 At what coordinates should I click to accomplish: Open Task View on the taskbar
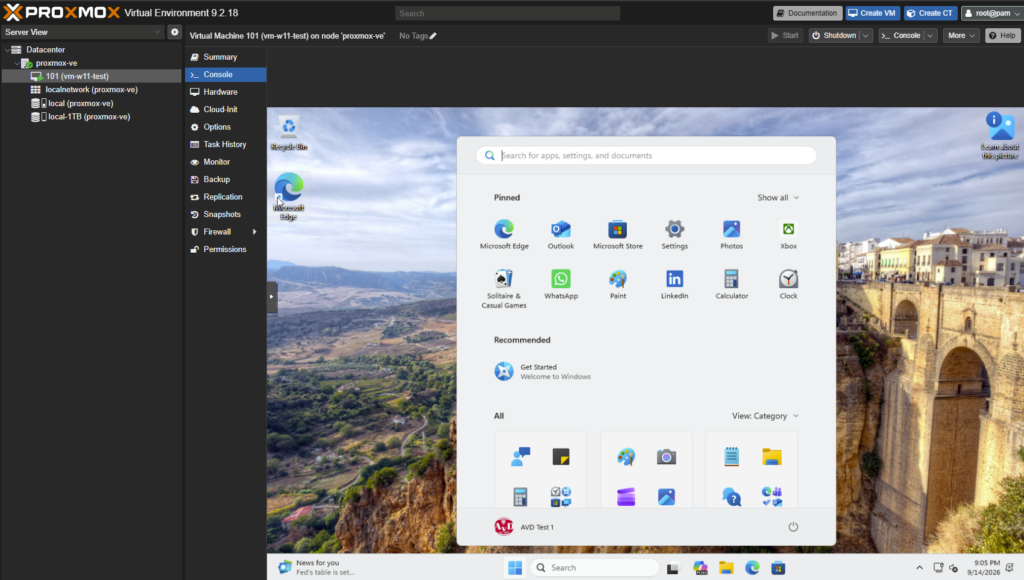pyautogui.click(x=672, y=568)
